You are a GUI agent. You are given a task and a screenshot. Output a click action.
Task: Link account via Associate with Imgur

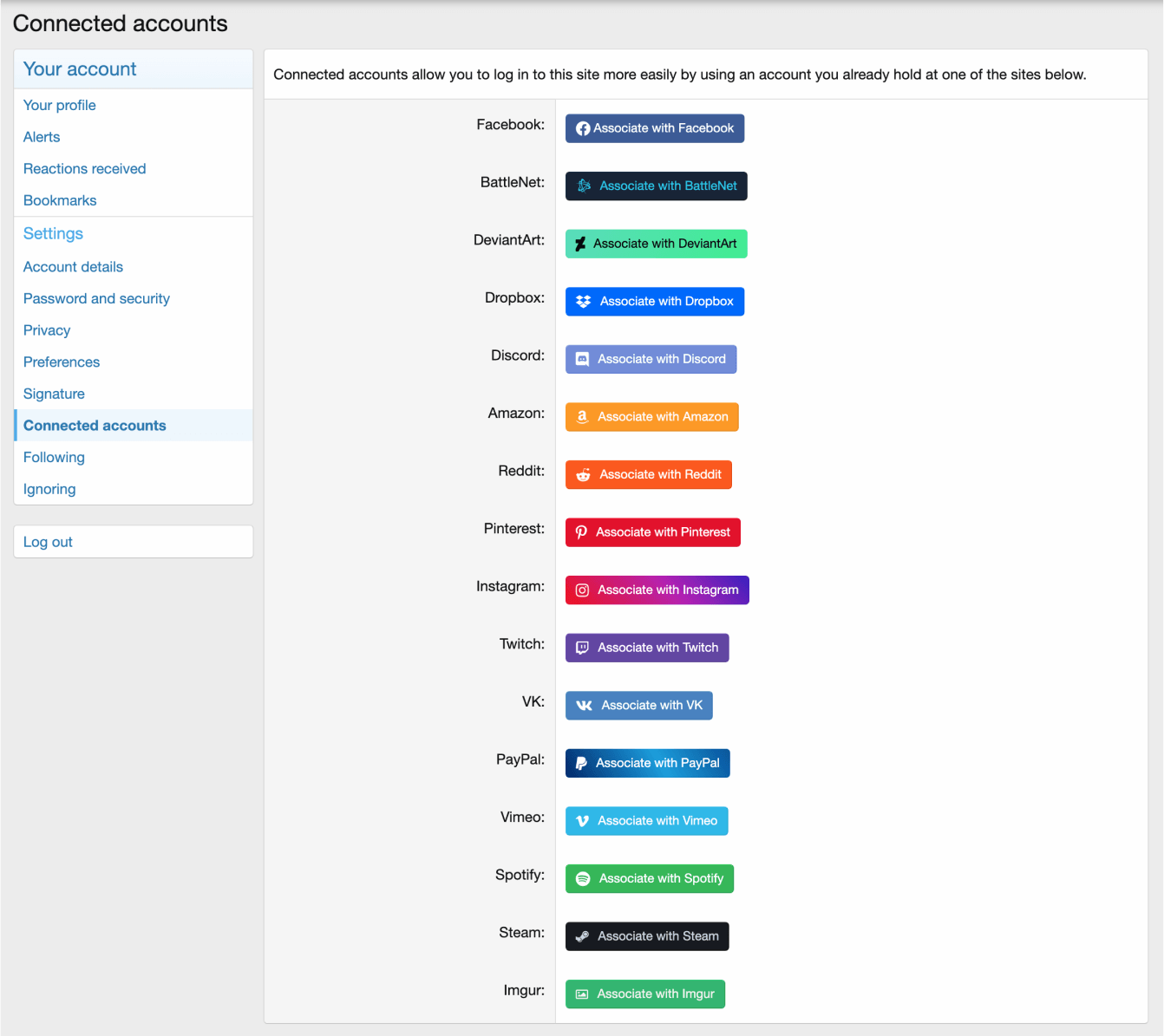point(645,994)
